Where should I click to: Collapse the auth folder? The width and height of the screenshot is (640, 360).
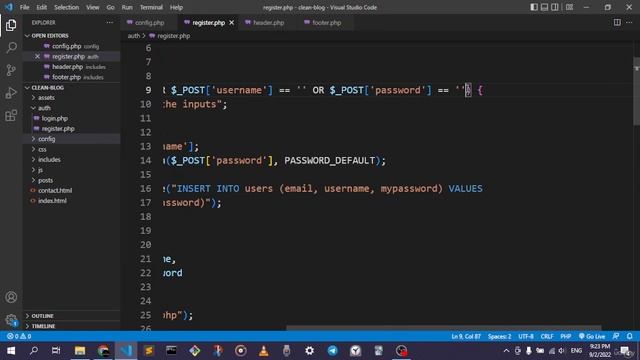[71, 108]
